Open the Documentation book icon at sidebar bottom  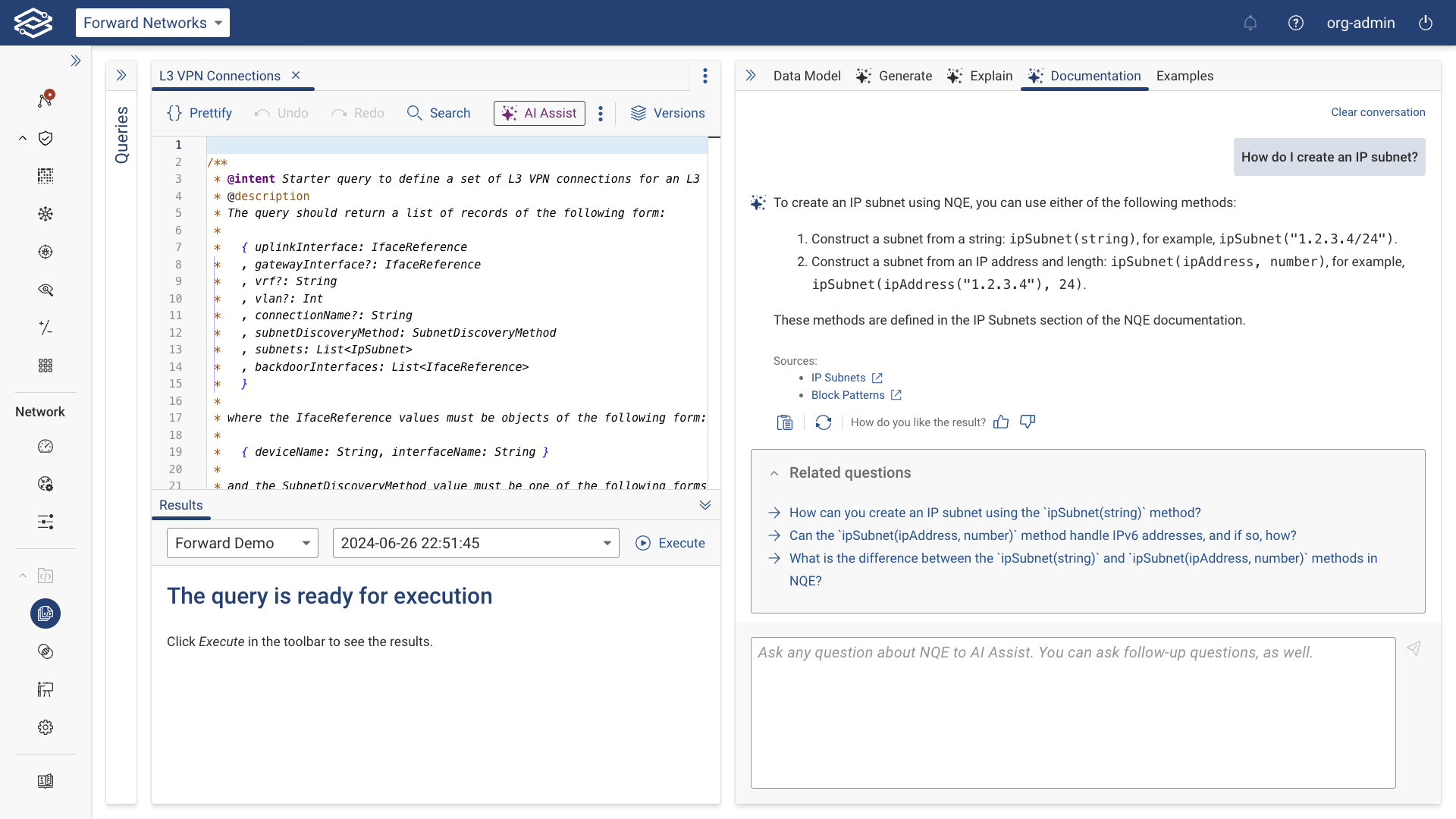pyautogui.click(x=45, y=781)
